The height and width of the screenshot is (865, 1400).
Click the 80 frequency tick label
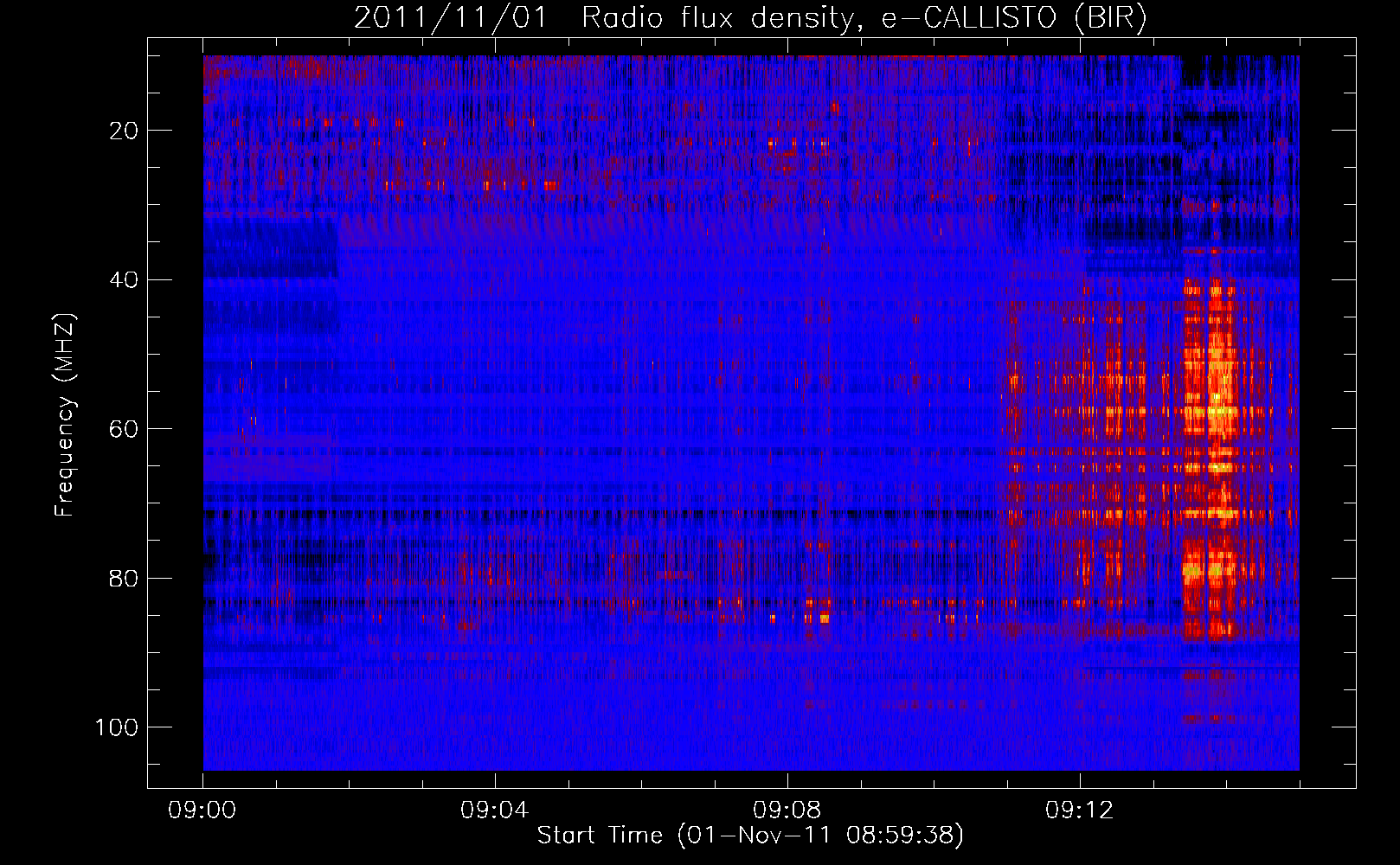click(124, 579)
